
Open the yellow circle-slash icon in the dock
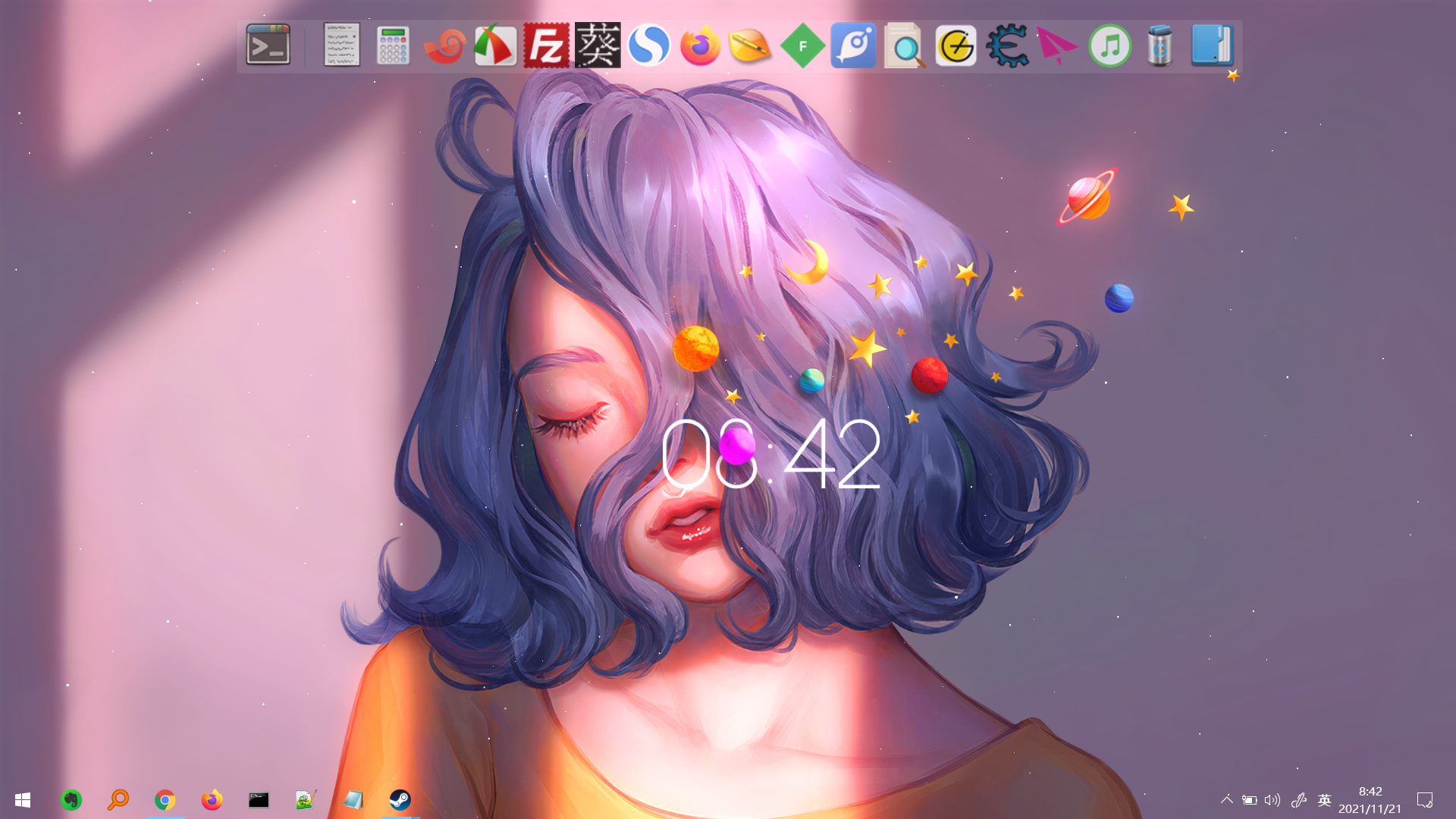point(955,45)
